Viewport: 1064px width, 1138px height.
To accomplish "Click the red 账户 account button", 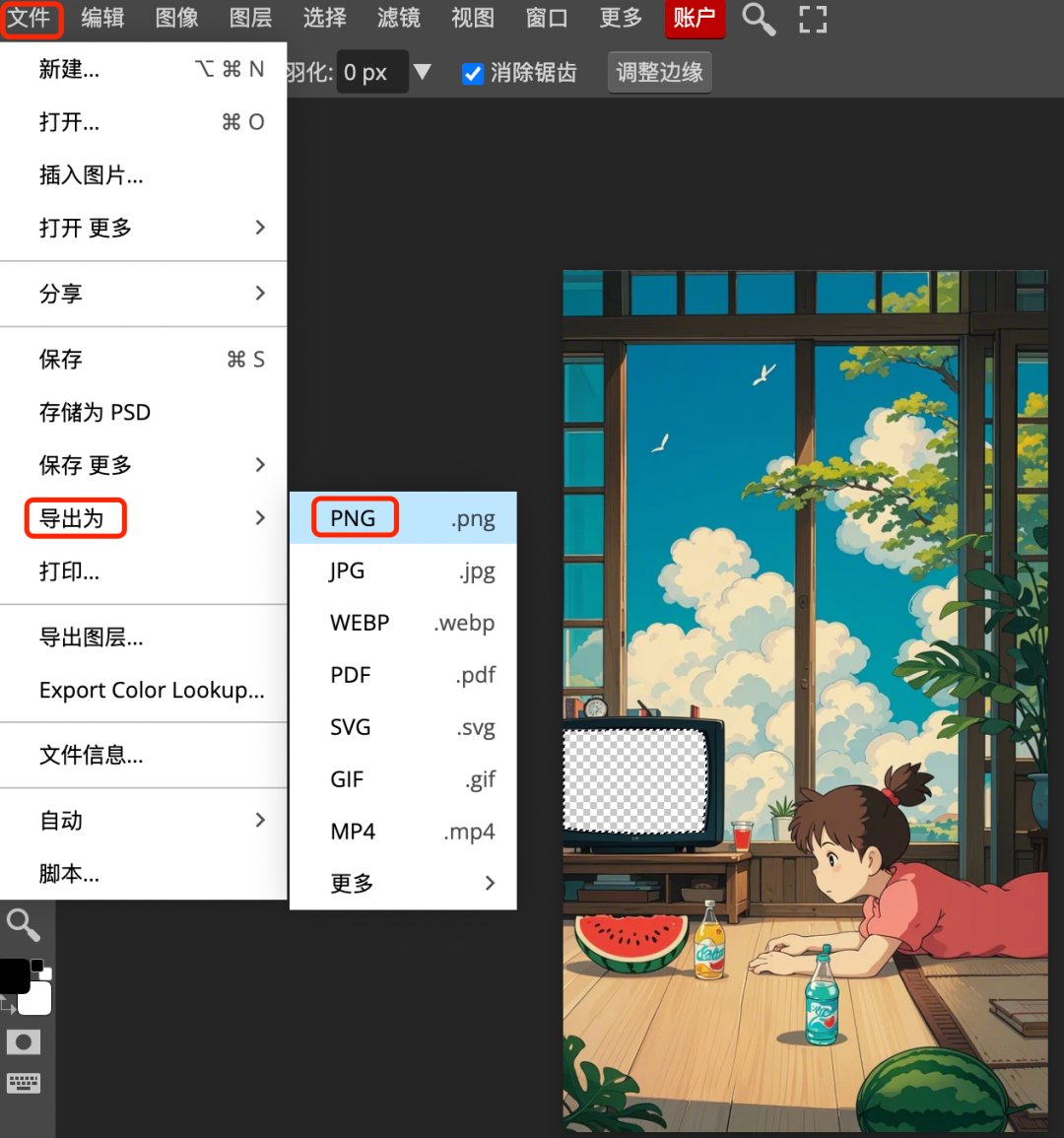I will [695, 18].
